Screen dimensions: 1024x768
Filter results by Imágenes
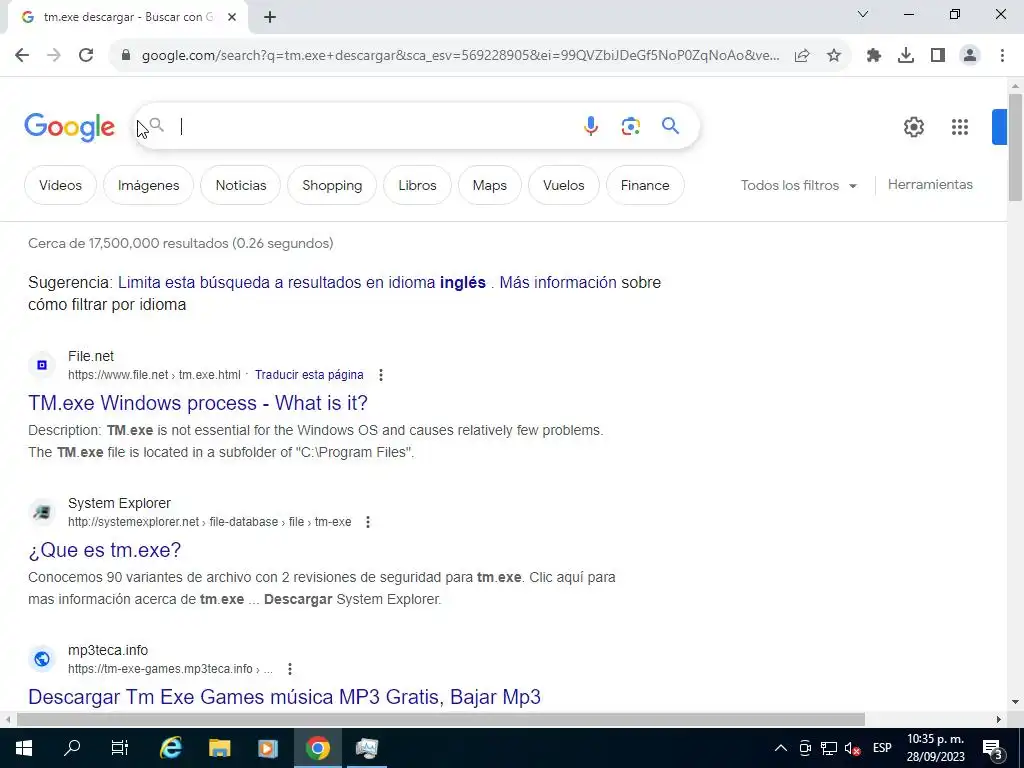click(148, 185)
